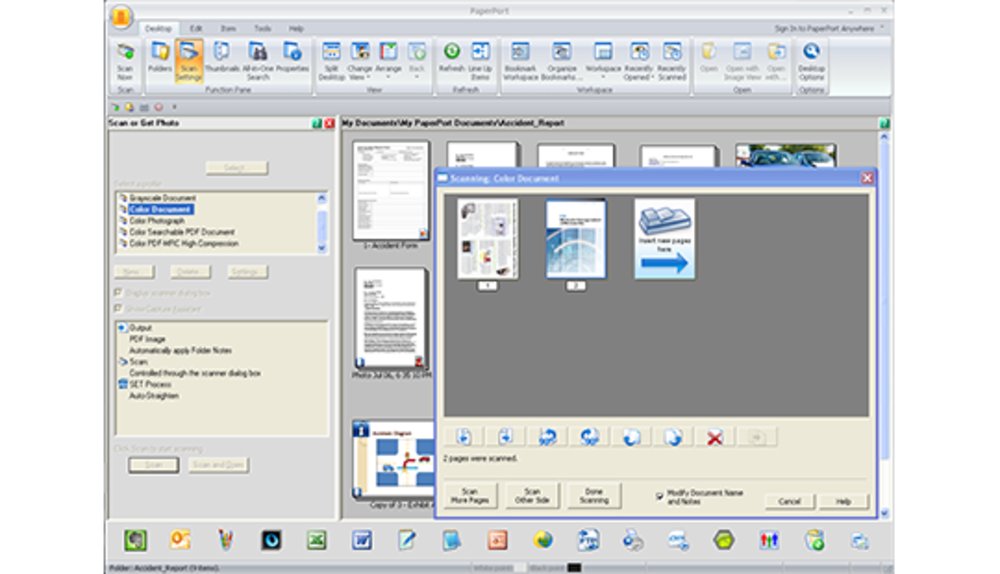Select Color PDF MRC High Compression profile
This screenshot has height=574, width=1000.
point(184,244)
